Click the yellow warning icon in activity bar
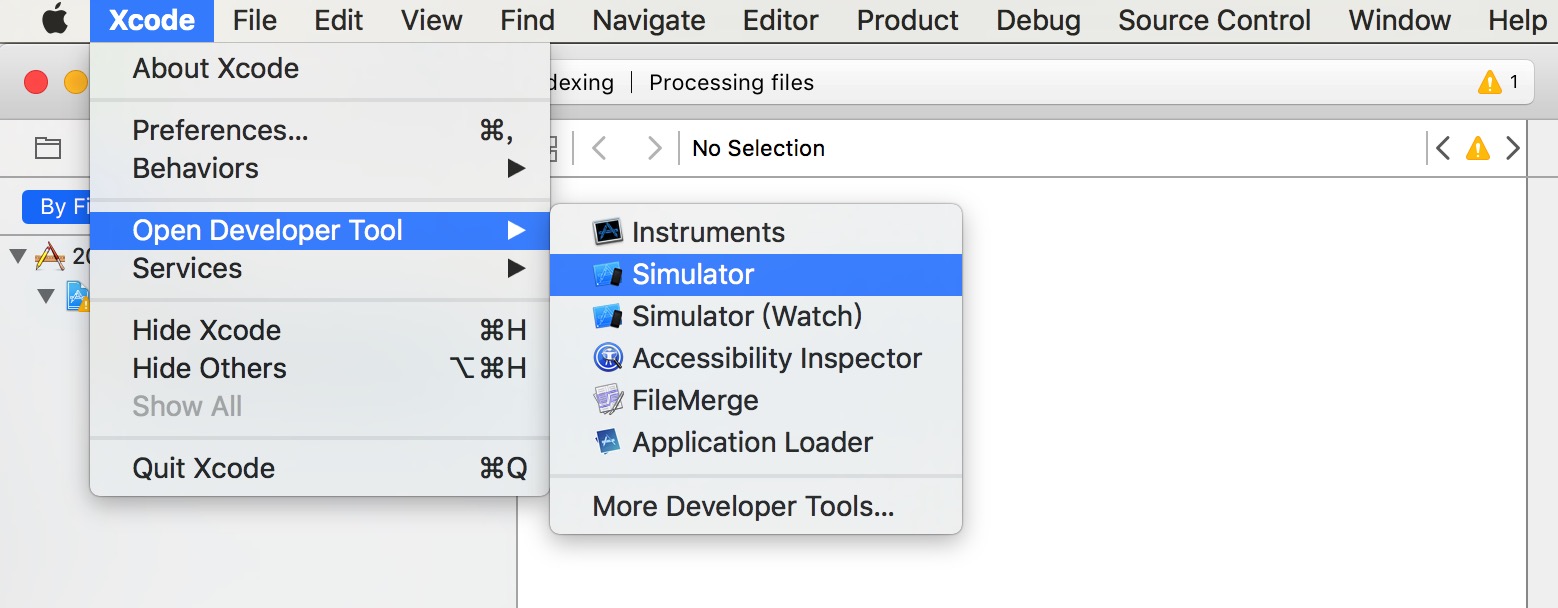 click(x=1489, y=83)
